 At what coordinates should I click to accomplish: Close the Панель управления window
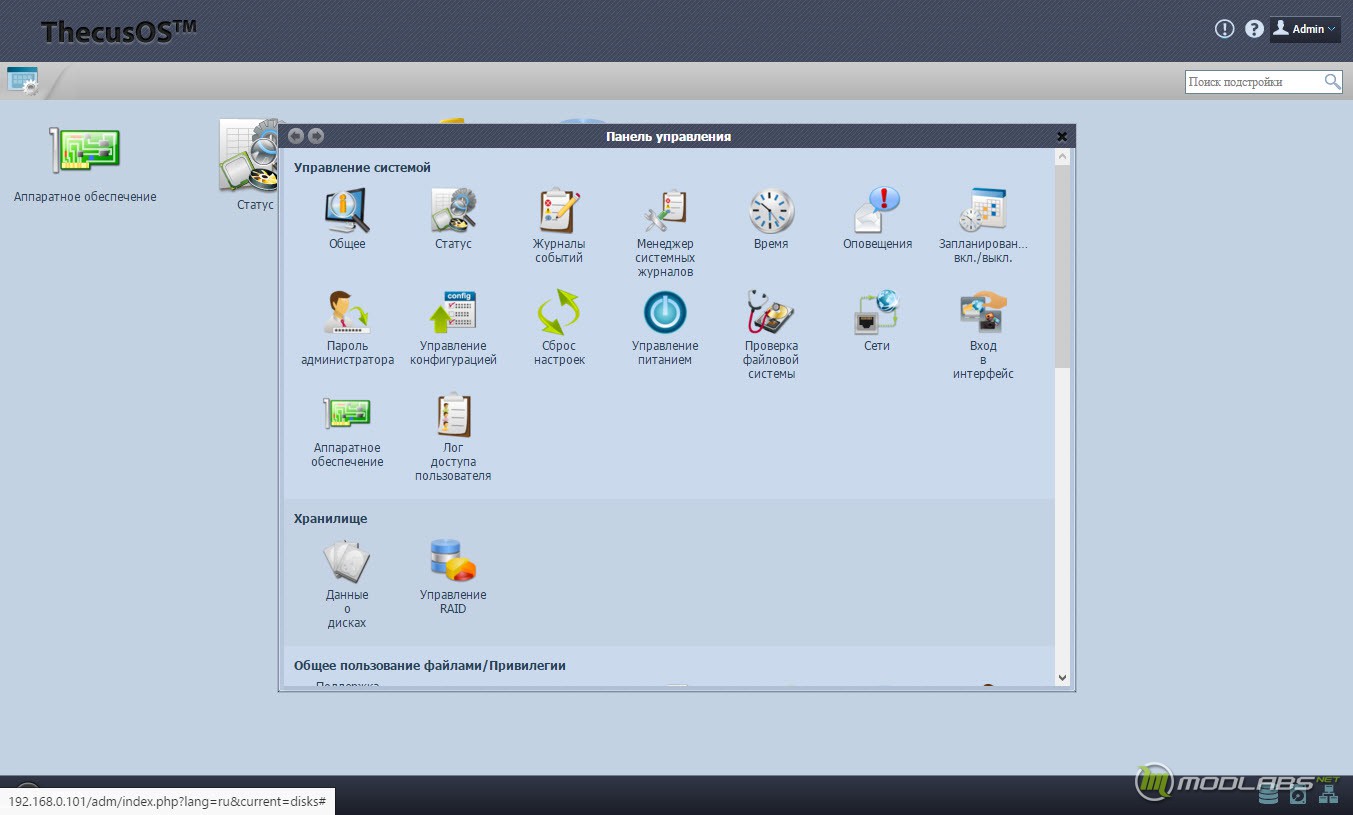tap(1062, 137)
